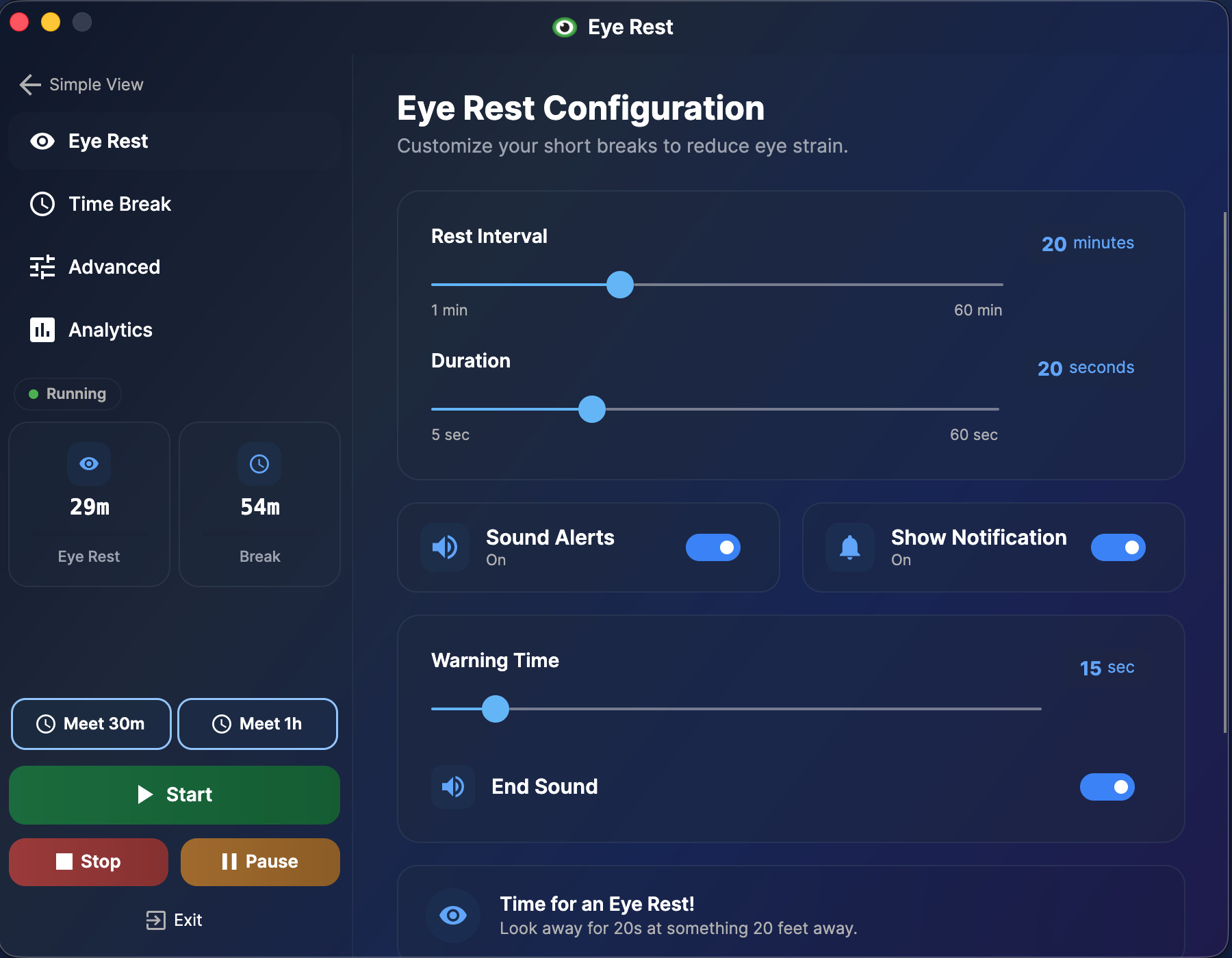Click the speaker icon beside End Sound

click(x=453, y=787)
